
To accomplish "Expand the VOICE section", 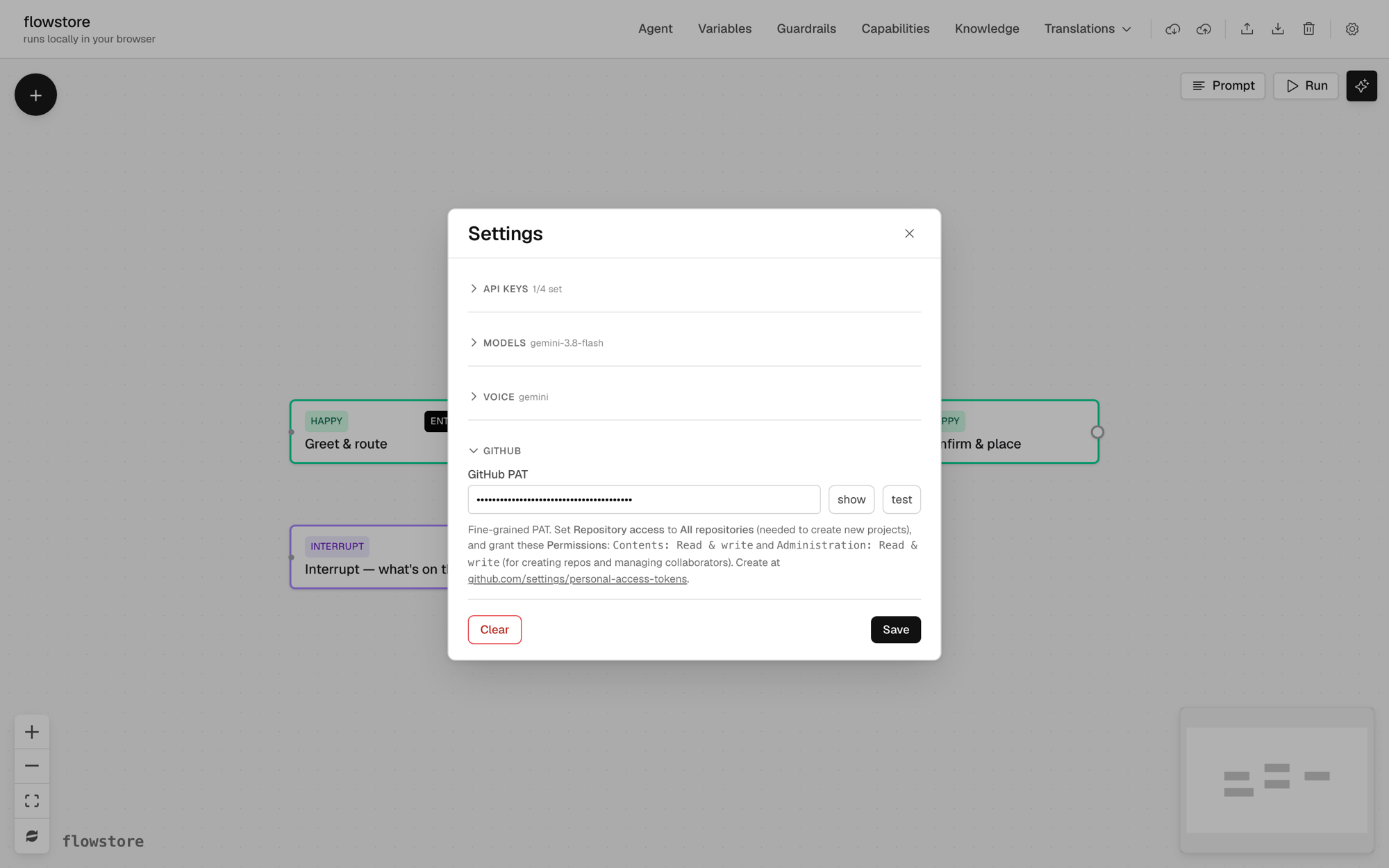I will [x=508, y=397].
